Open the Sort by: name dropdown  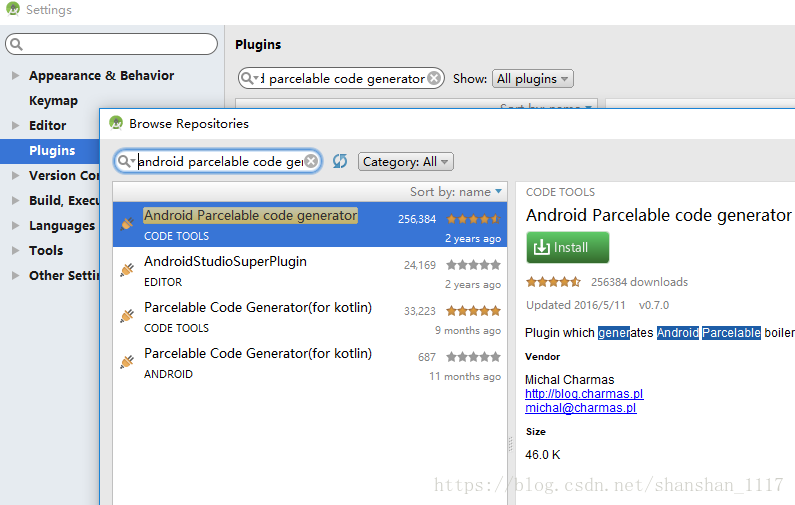point(456,192)
